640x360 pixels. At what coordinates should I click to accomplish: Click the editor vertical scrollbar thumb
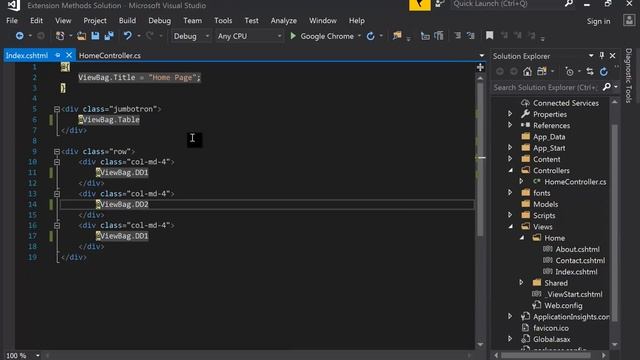(x=480, y=159)
